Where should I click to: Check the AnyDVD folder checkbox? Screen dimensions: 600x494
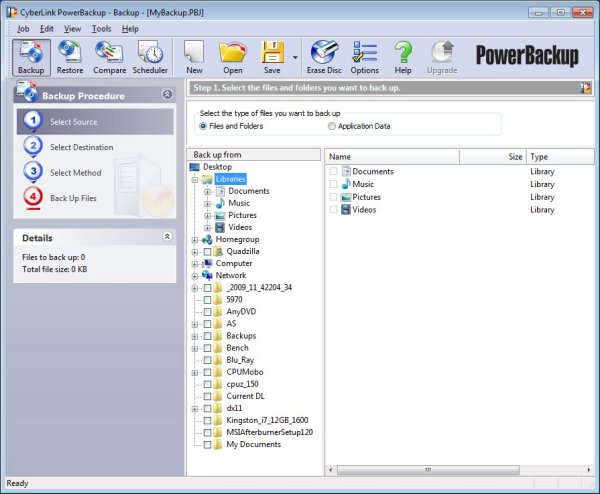click(x=207, y=312)
